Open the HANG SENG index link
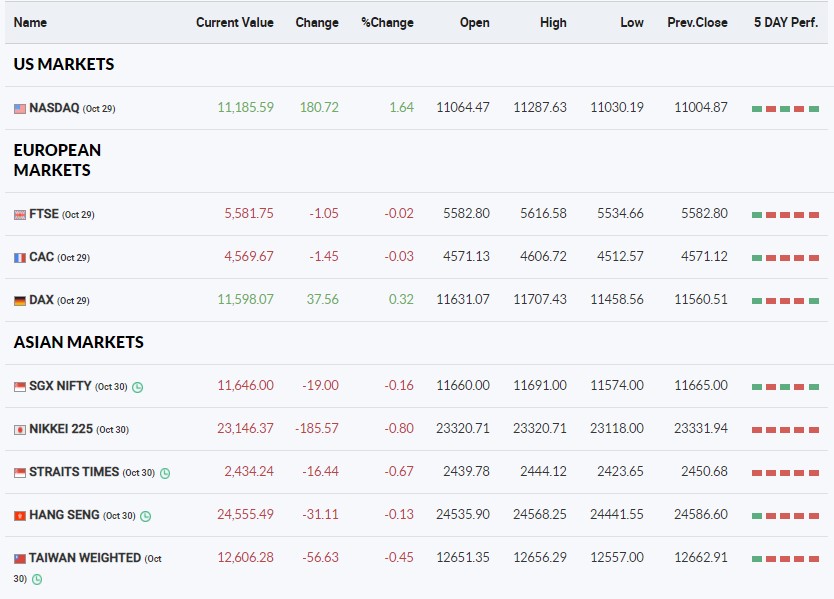The height and width of the screenshot is (599, 834). pyautogui.click(x=64, y=515)
